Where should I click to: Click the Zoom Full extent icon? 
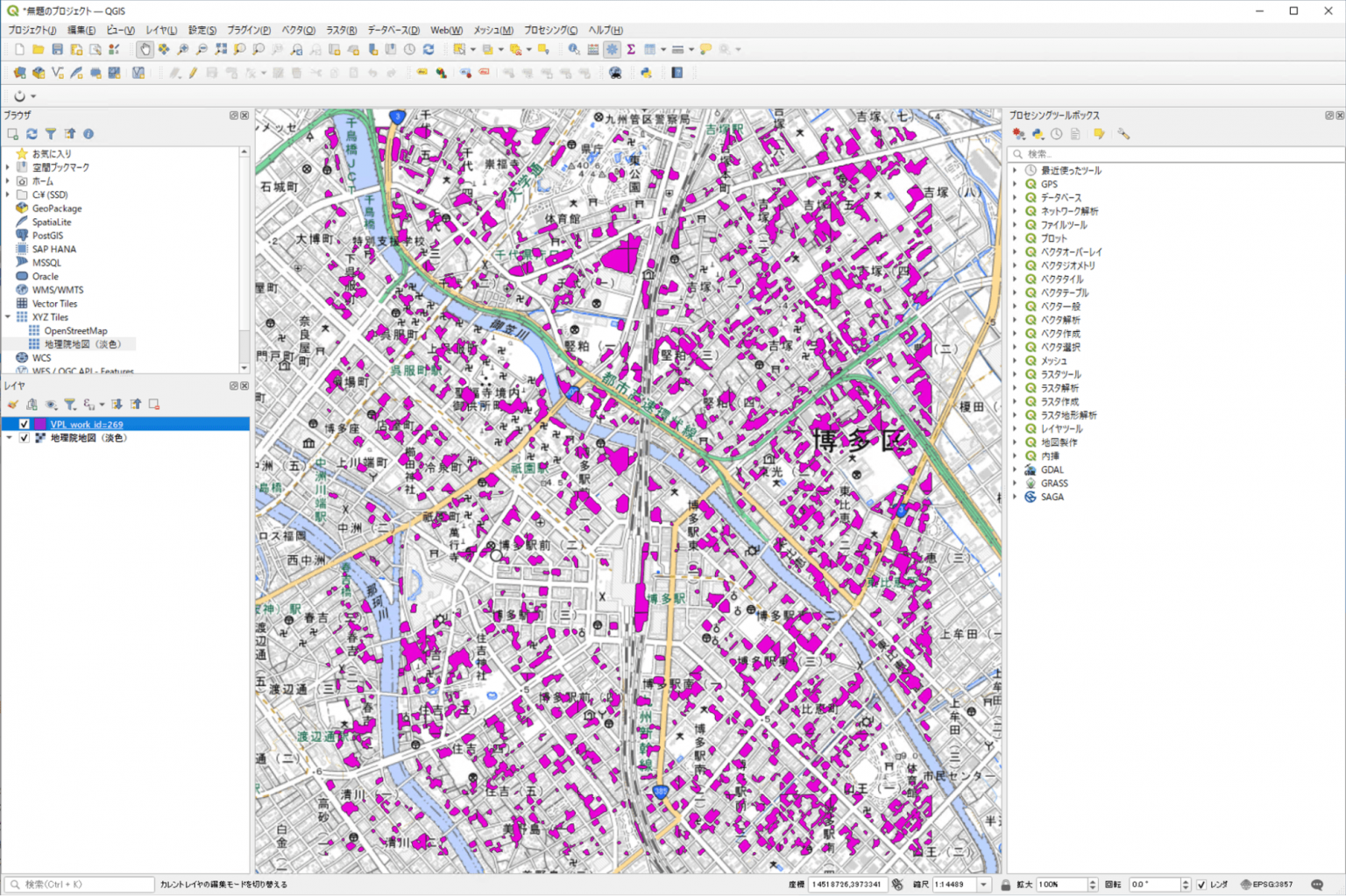[x=221, y=50]
